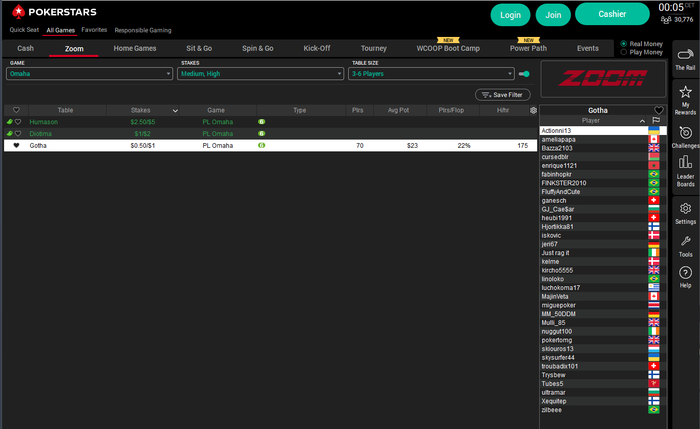Open The Rail sidebar panel
The image size is (700, 429).
click(x=685, y=59)
